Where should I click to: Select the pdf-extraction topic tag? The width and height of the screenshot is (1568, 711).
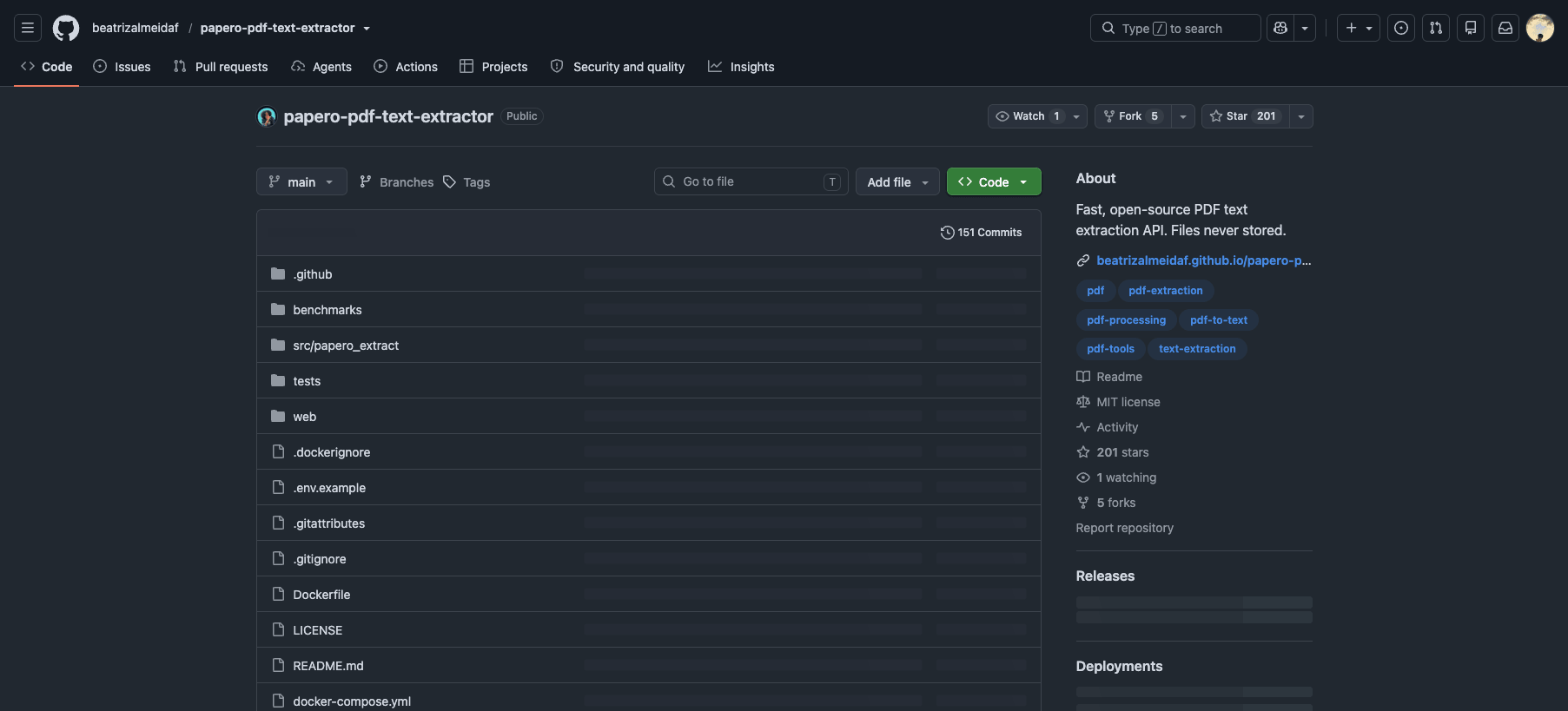coord(1166,291)
